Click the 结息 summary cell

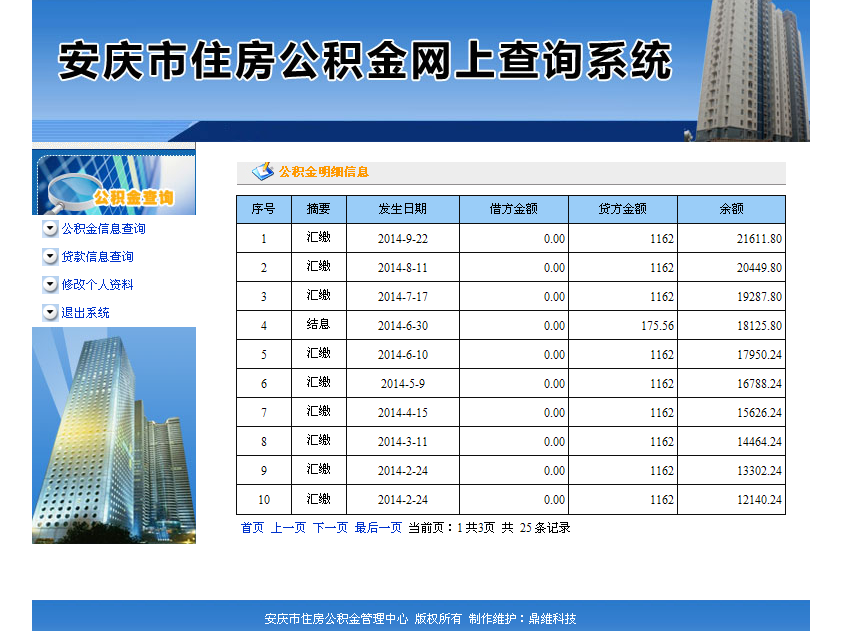click(319, 325)
